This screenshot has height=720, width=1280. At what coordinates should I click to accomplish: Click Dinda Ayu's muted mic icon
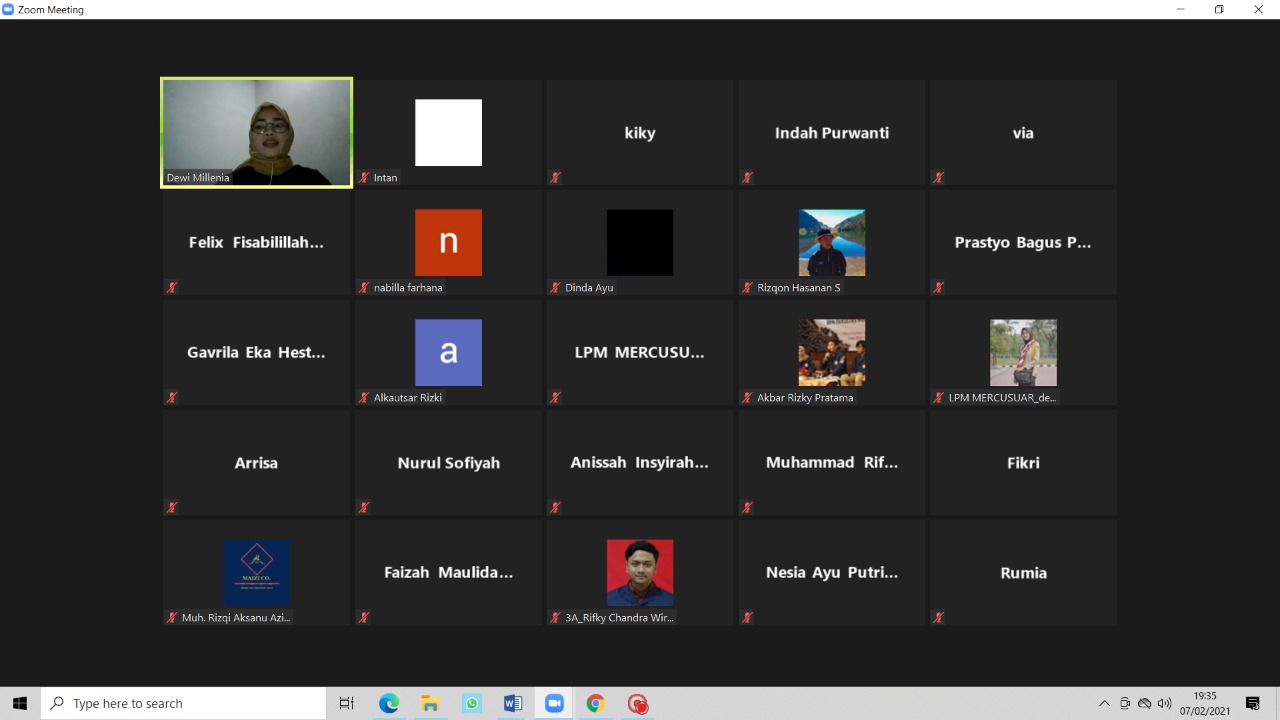click(x=555, y=288)
